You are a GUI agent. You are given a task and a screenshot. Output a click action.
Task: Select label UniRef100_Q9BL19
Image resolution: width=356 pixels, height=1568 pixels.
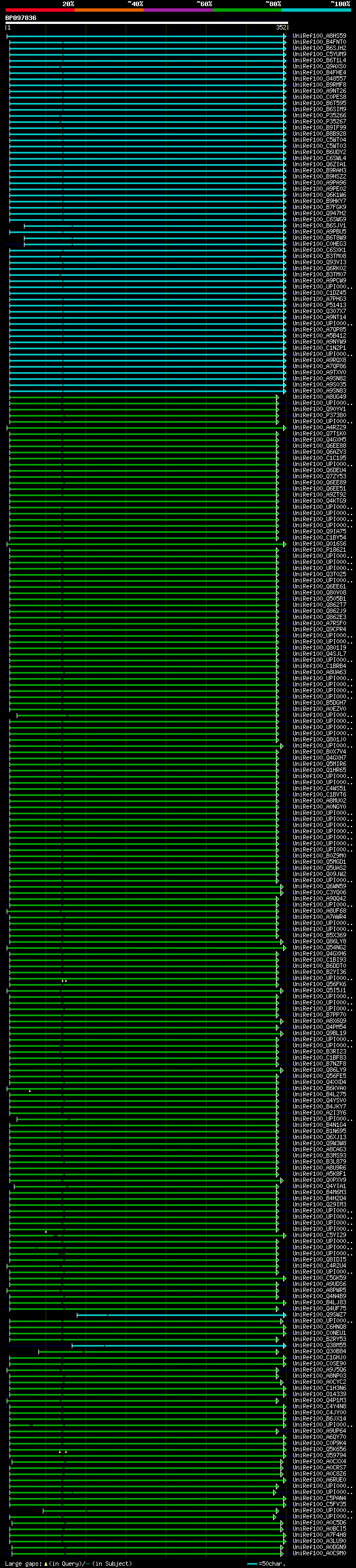pyautogui.click(x=319, y=1033)
